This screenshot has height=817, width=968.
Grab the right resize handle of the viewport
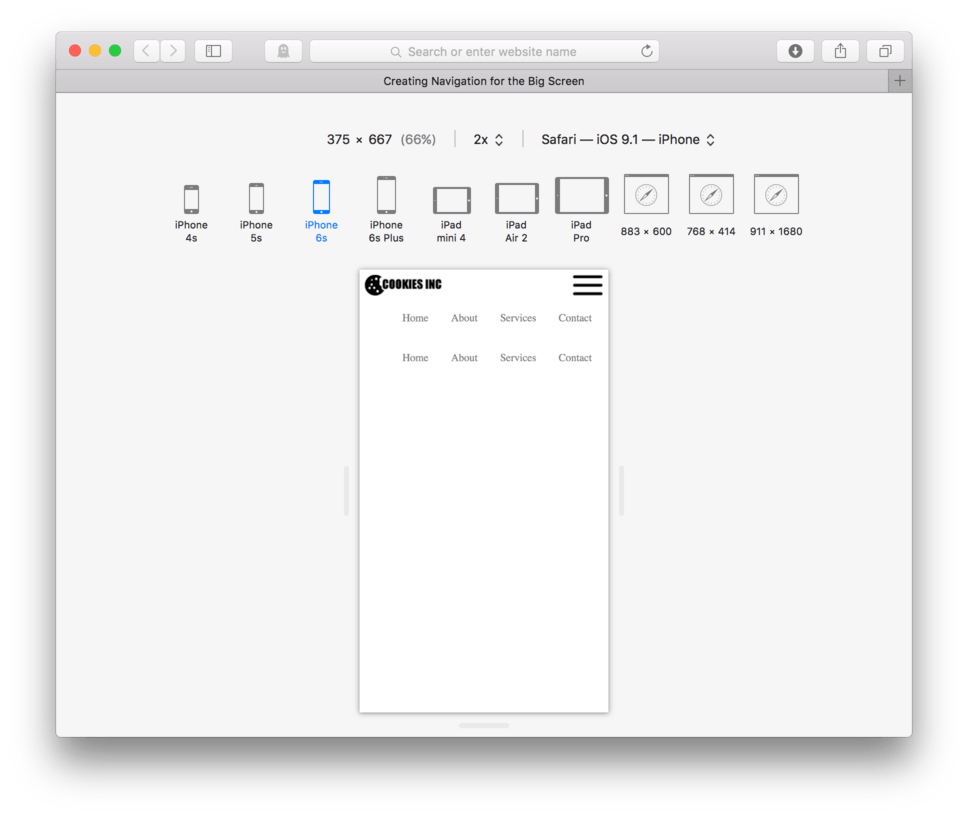(621, 490)
